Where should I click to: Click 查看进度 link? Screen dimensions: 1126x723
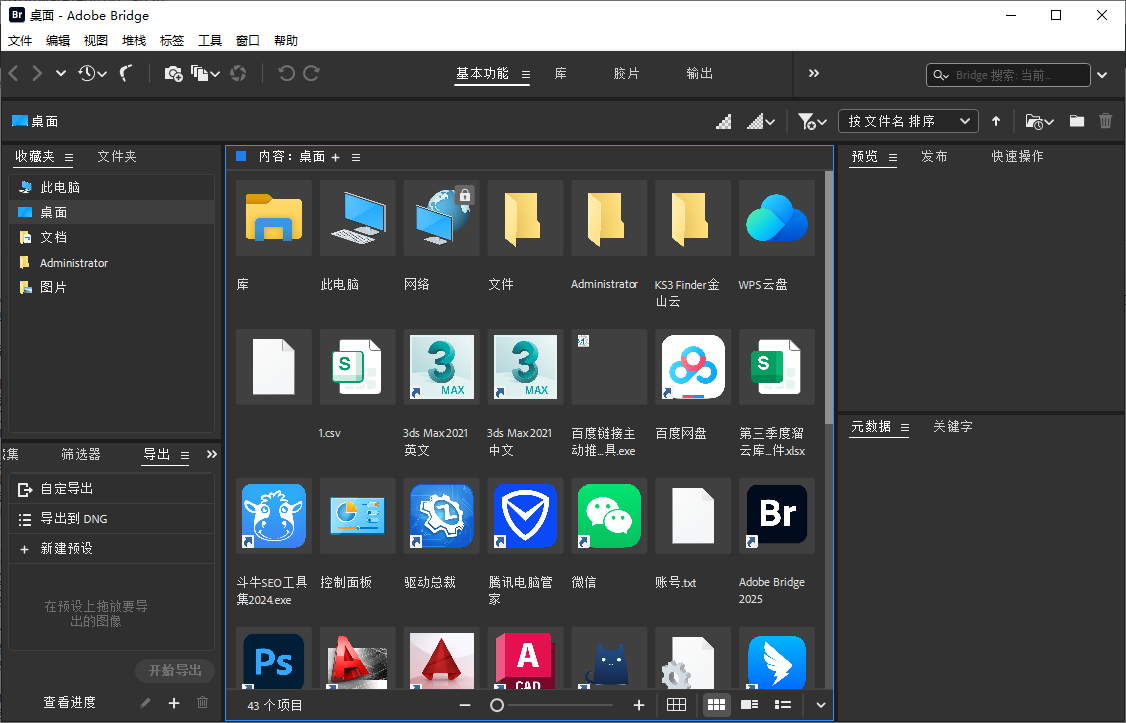[x=70, y=702]
